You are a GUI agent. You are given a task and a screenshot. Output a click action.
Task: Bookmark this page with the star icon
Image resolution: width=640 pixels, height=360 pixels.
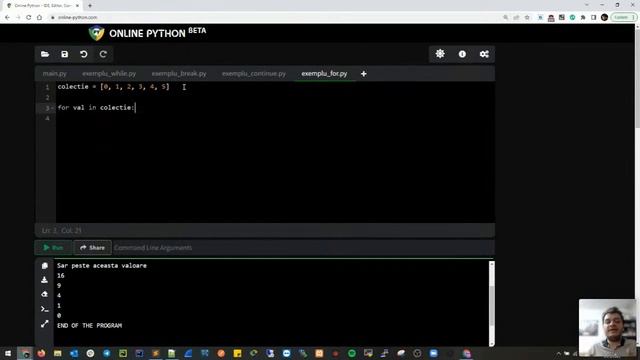pos(527,17)
